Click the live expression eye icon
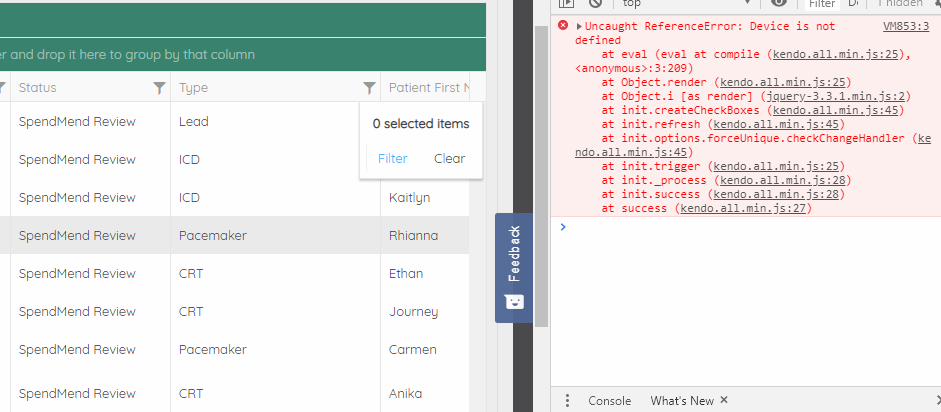Image resolution: width=941 pixels, height=412 pixels. point(779,4)
